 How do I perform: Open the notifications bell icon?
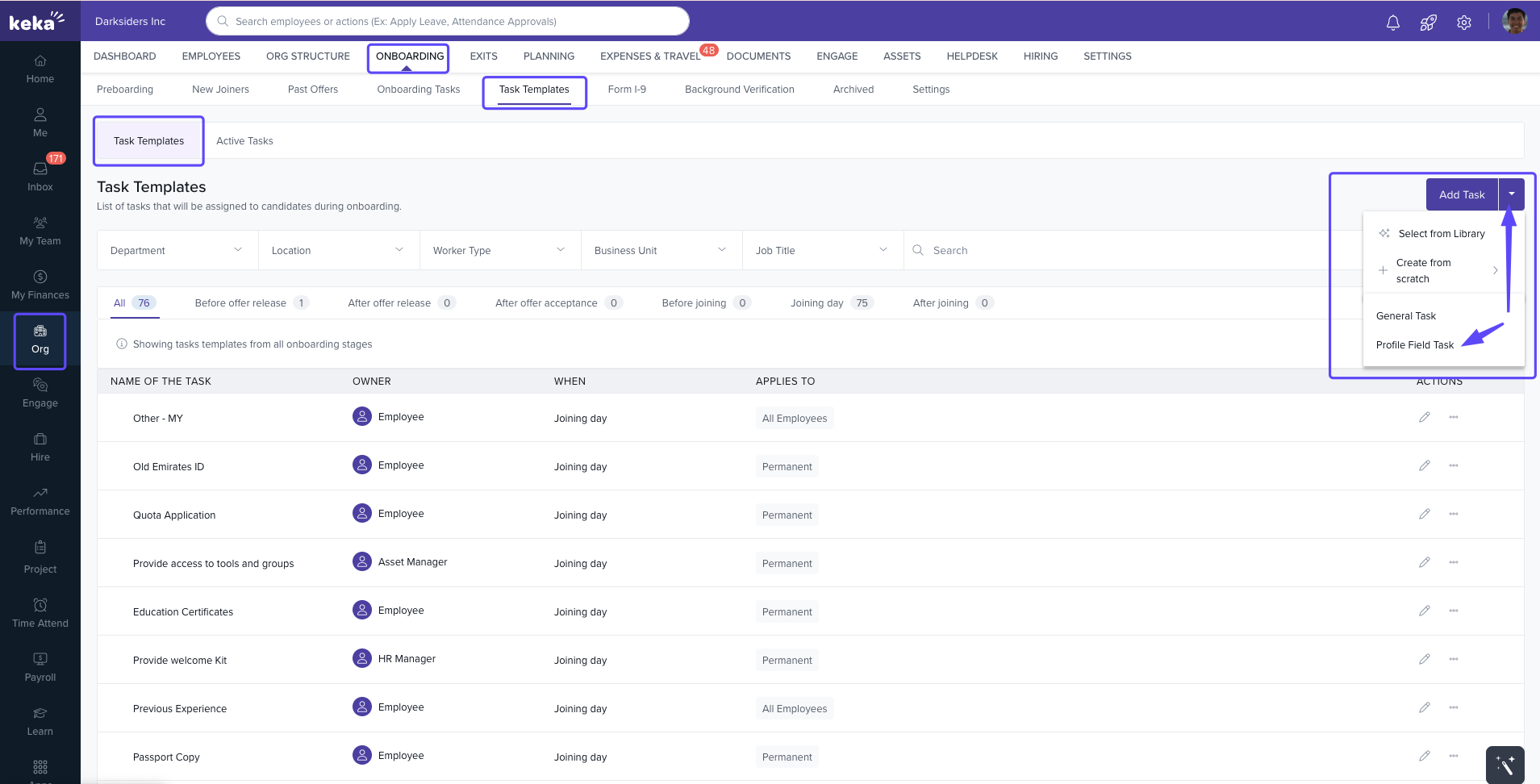click(1392, 23)
